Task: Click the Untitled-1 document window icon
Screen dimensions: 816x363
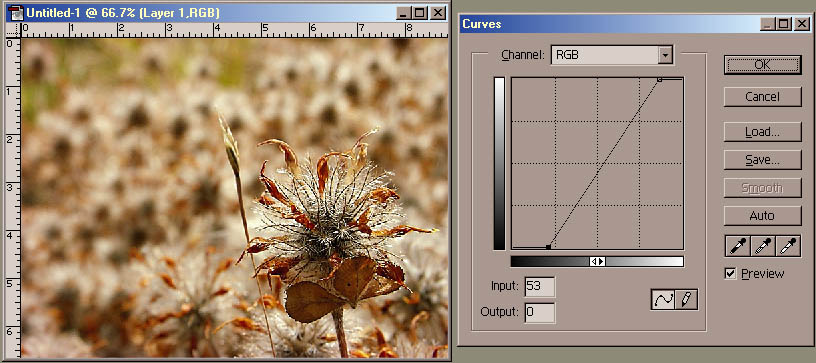Action: click(x=16, y=13)
